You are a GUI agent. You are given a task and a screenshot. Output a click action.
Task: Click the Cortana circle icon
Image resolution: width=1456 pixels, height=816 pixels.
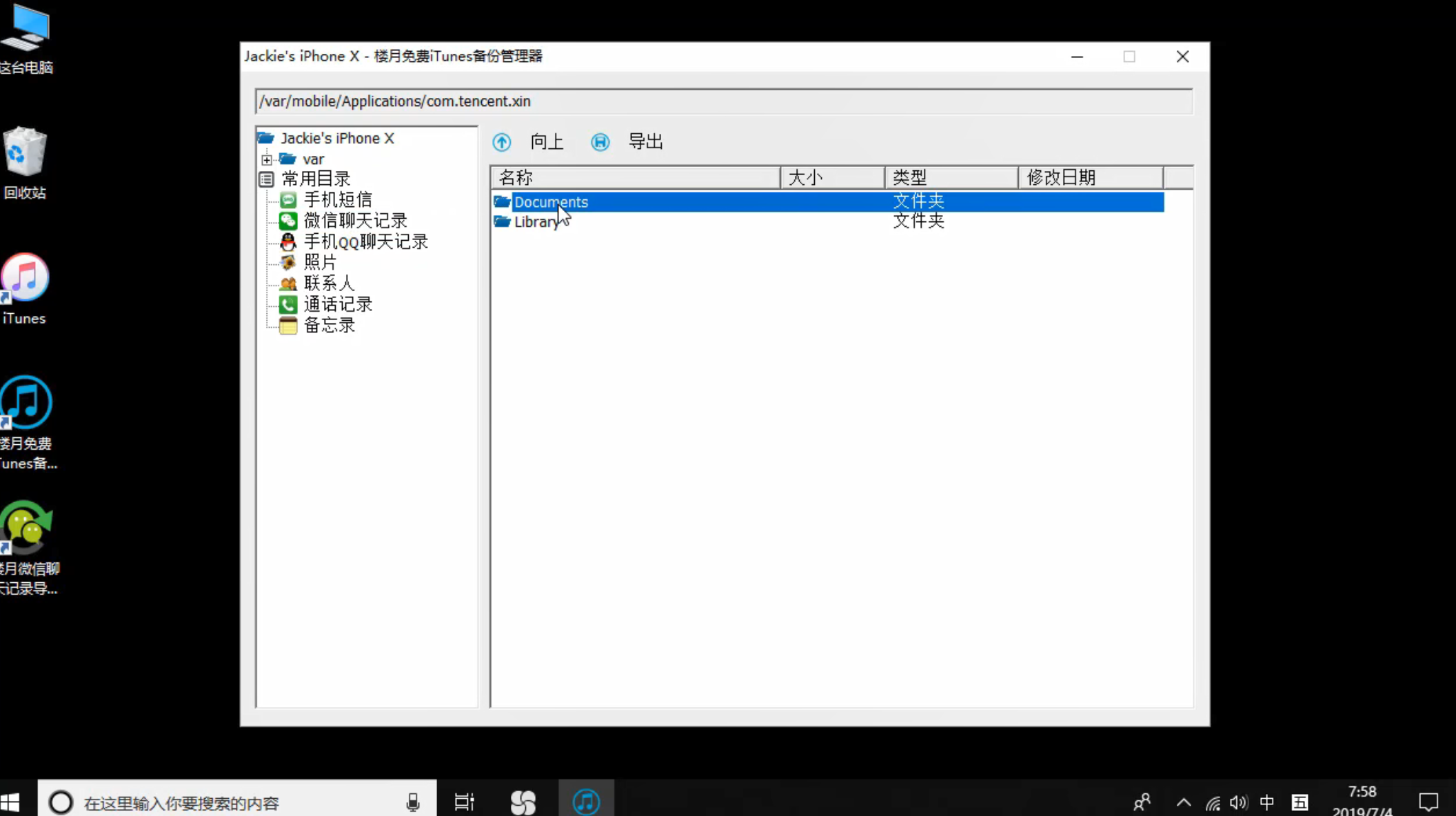pos(61,802)
